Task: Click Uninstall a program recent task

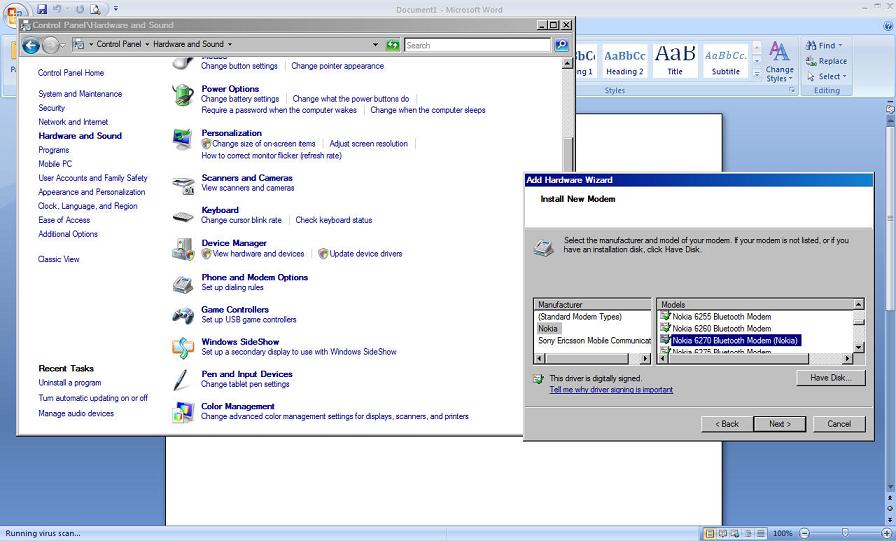Action: tap(70, 383)
